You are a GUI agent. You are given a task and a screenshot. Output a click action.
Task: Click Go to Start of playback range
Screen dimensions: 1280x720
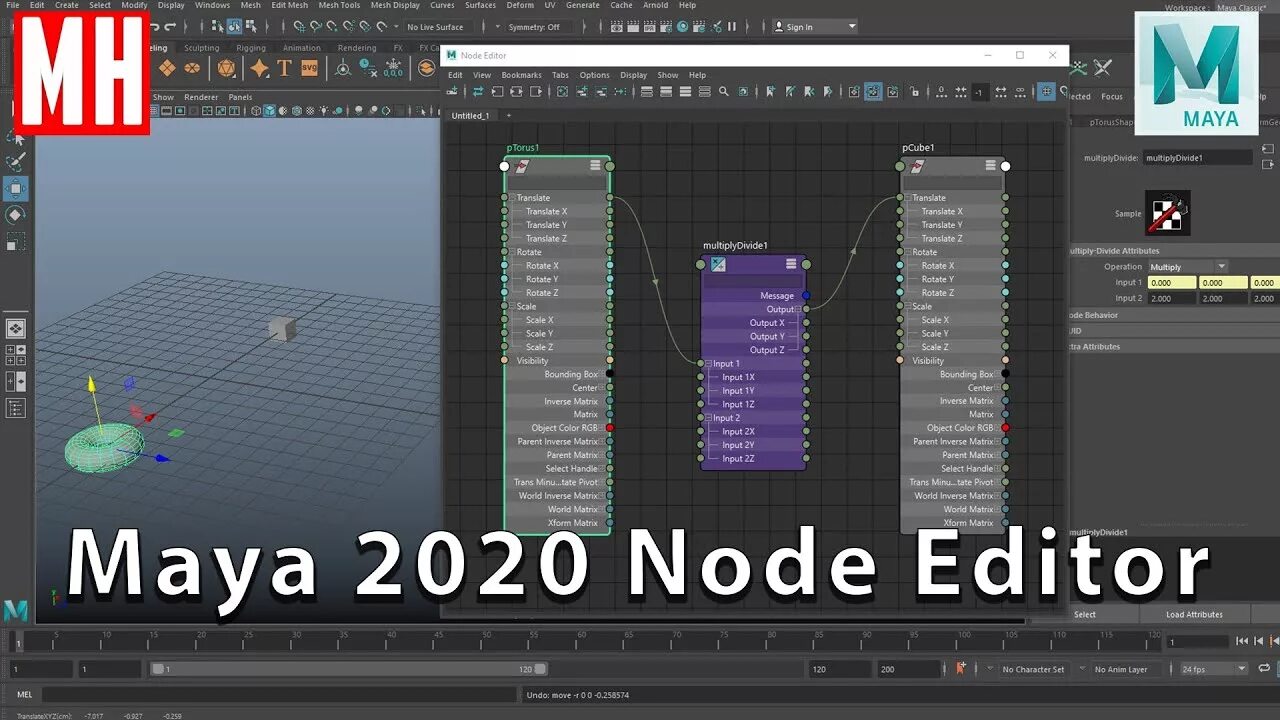coord(1242,641)
